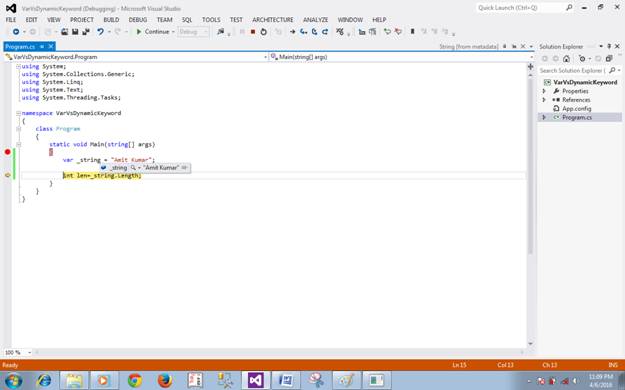Image resolution: width=625 pixels, height=390 pixels.
Task: Open the FILE menu
Action: coord(11,20)
